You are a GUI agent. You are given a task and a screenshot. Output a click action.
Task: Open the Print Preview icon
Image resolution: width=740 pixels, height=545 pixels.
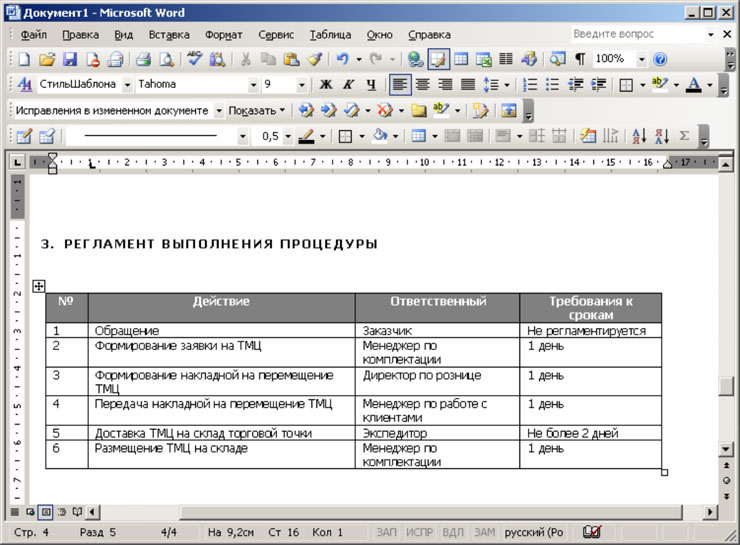coord(166,60)
